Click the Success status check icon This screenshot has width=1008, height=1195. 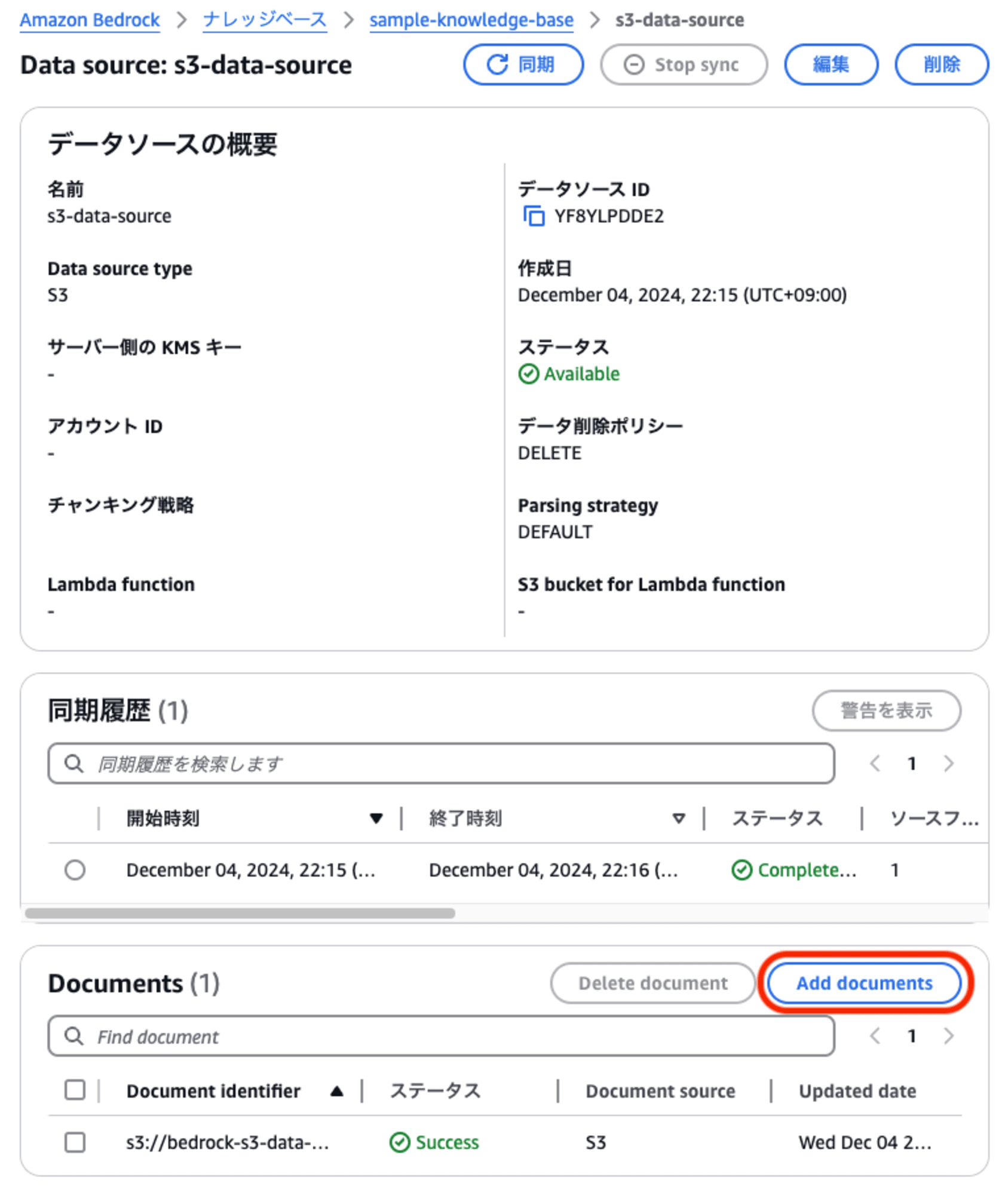(399, 1142)
